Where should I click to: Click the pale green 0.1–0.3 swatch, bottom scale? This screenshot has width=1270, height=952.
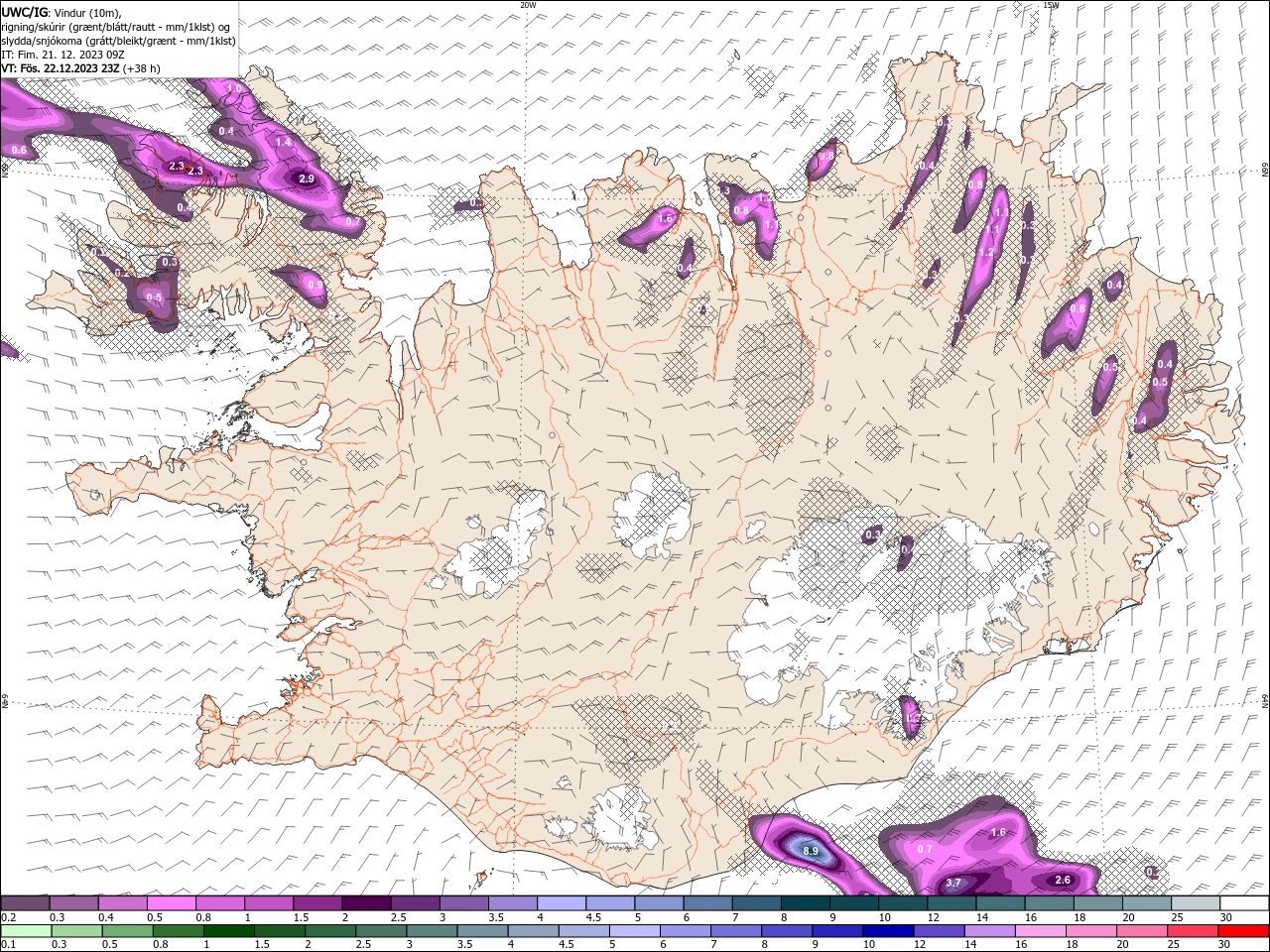(x=25, y=931)
